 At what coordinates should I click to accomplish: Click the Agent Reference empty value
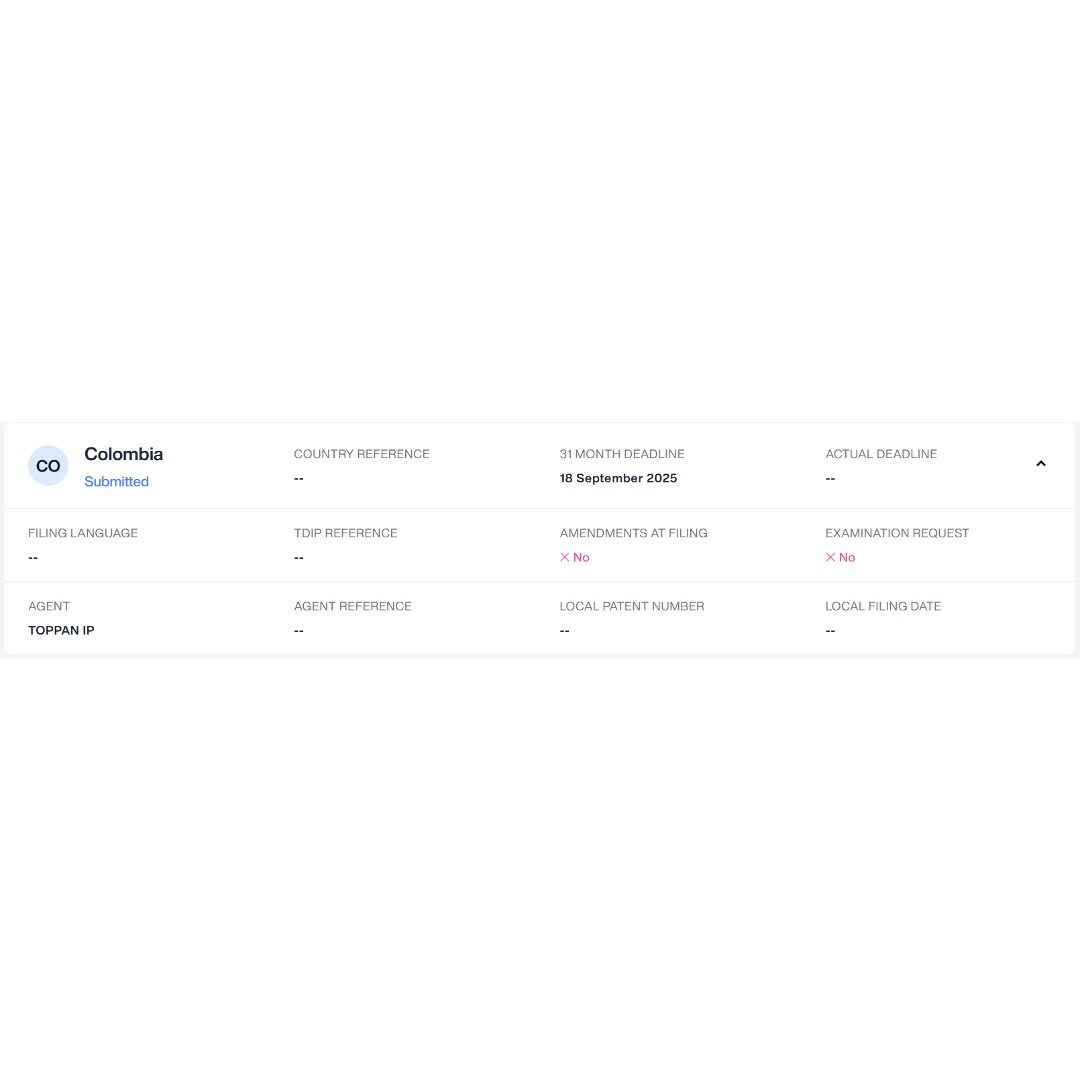pos(298,630)
